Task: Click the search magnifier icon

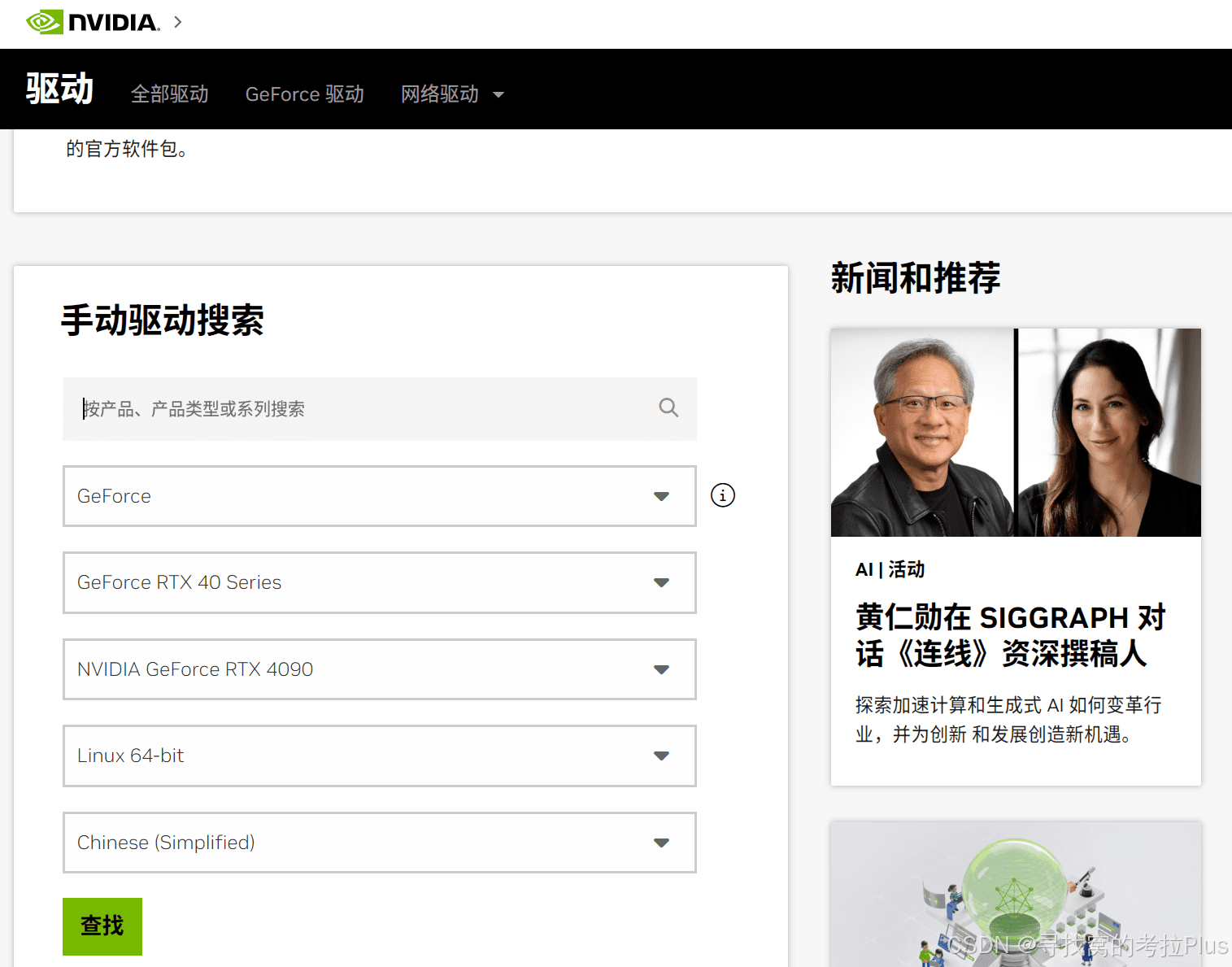Action: [x=668, y=407]
